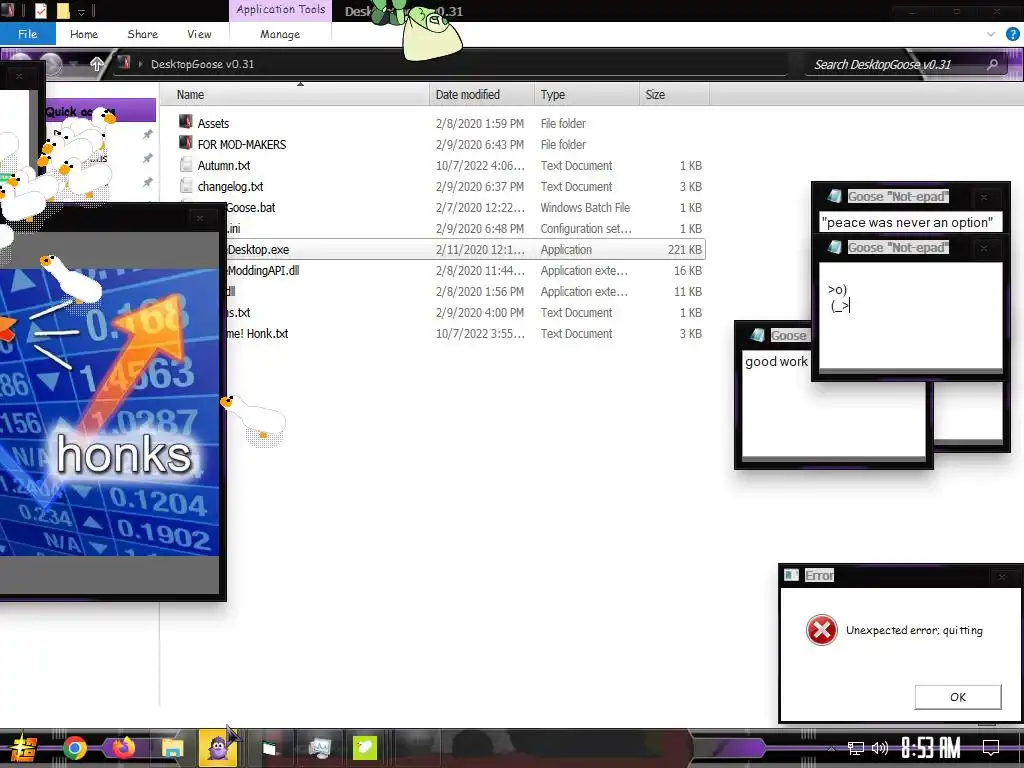Select the Application Tools contextual tab header
Screen dimensions: 1024x768
(x=280, y=10)
